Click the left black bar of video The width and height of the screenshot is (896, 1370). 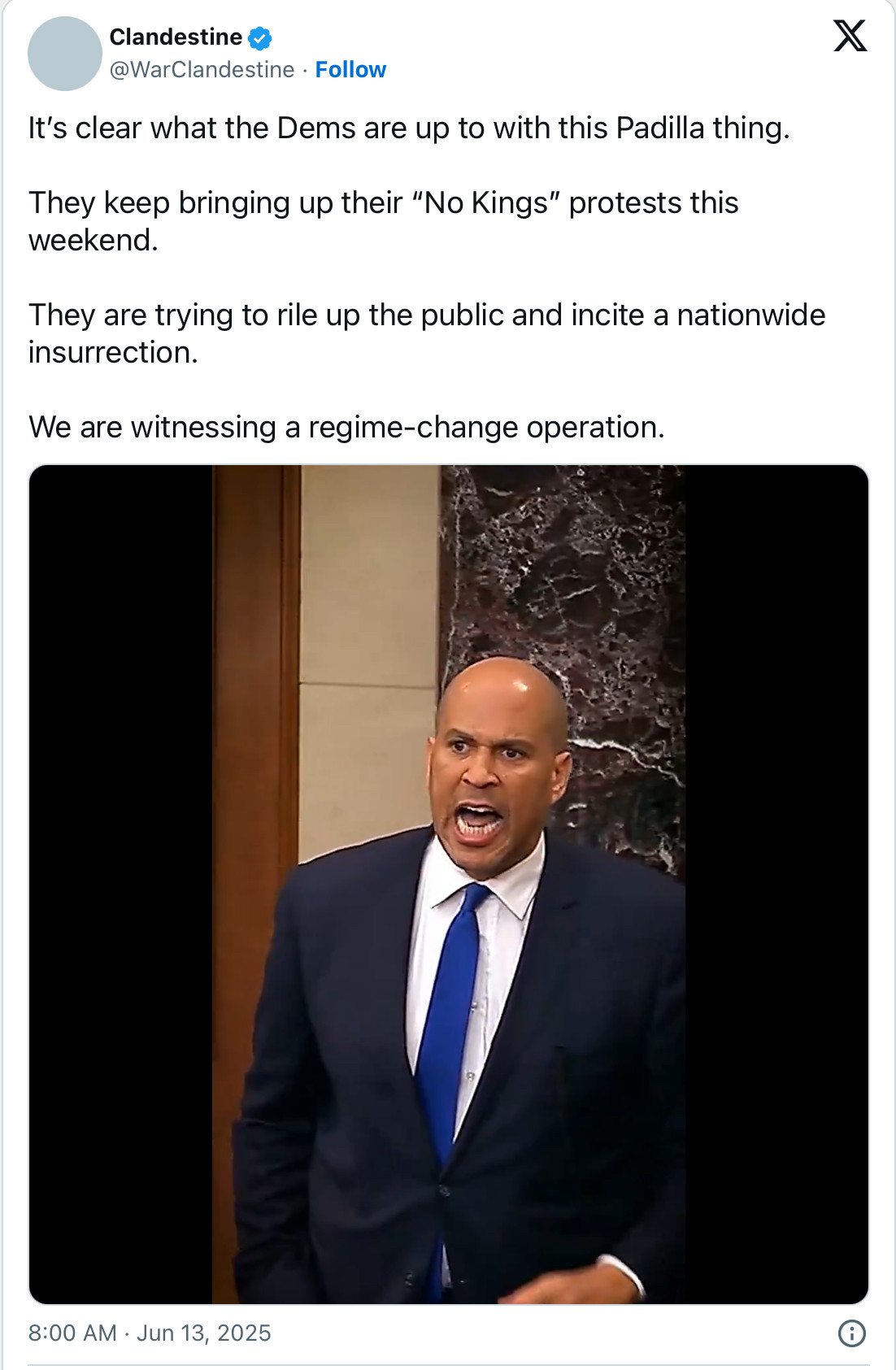120,885
